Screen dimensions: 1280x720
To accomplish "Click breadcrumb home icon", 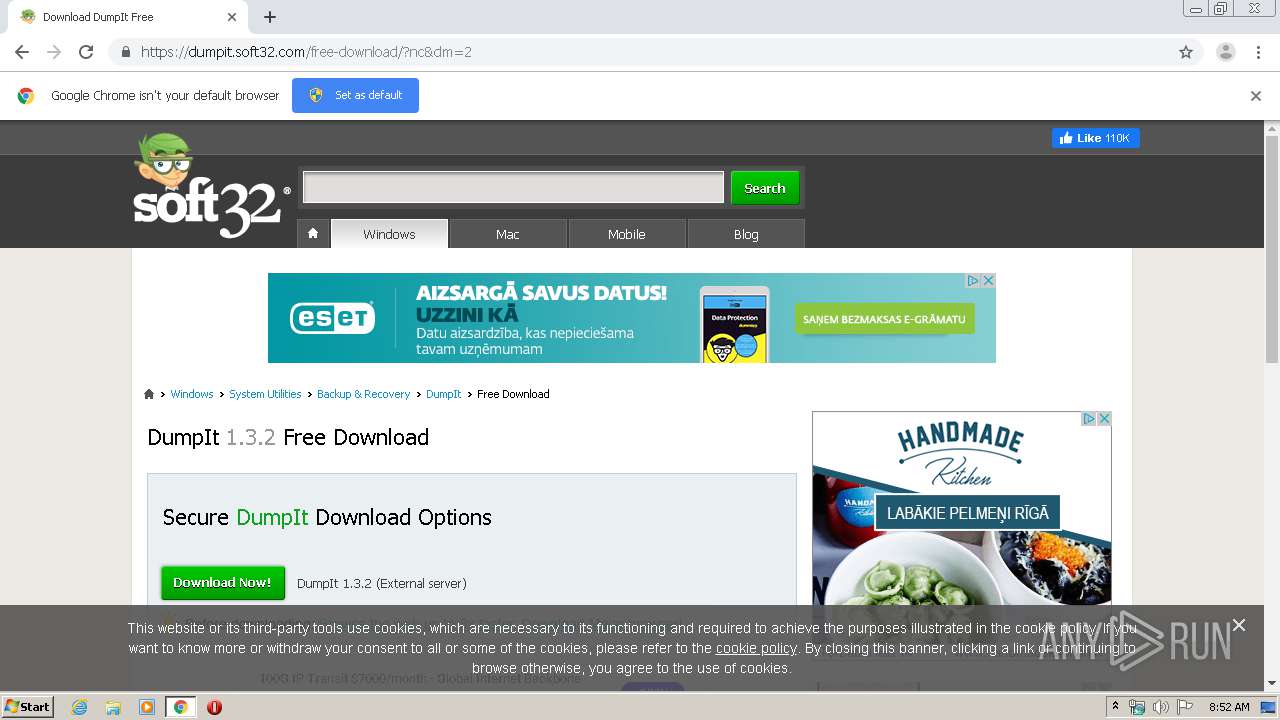I will [149, 394].
